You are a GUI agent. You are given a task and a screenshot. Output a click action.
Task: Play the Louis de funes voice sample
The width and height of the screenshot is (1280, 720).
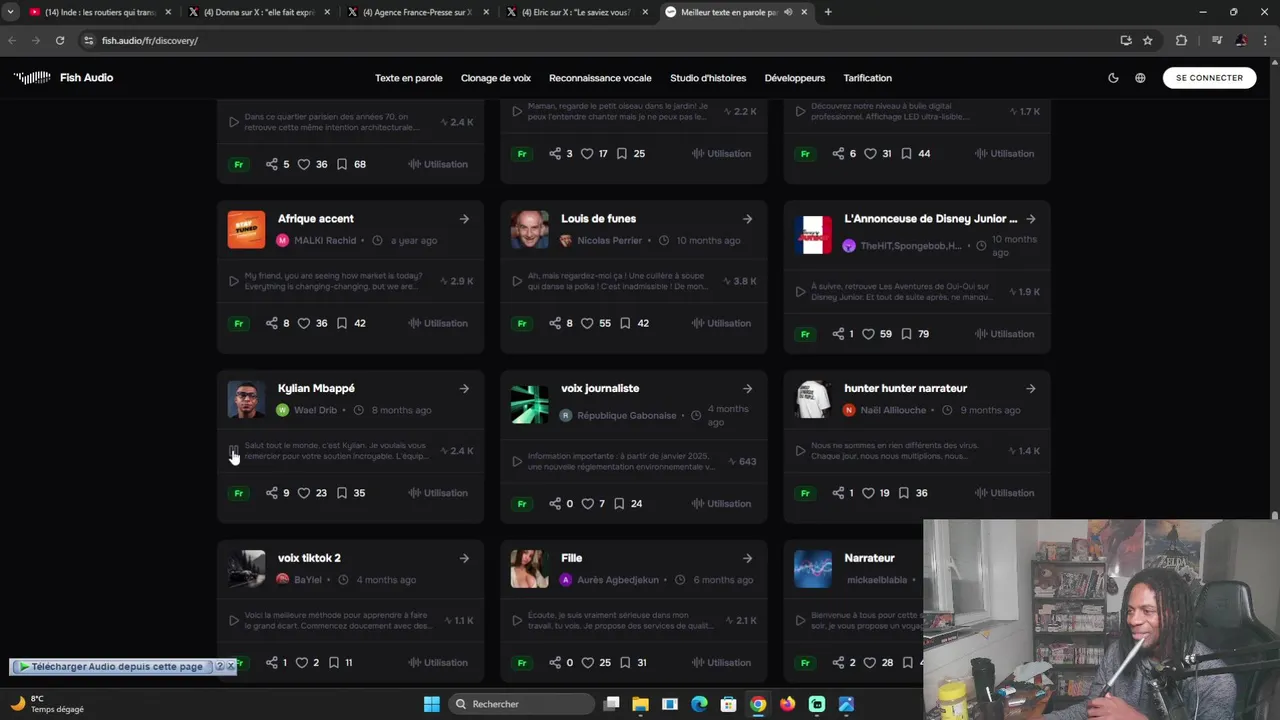coord(517,281)
